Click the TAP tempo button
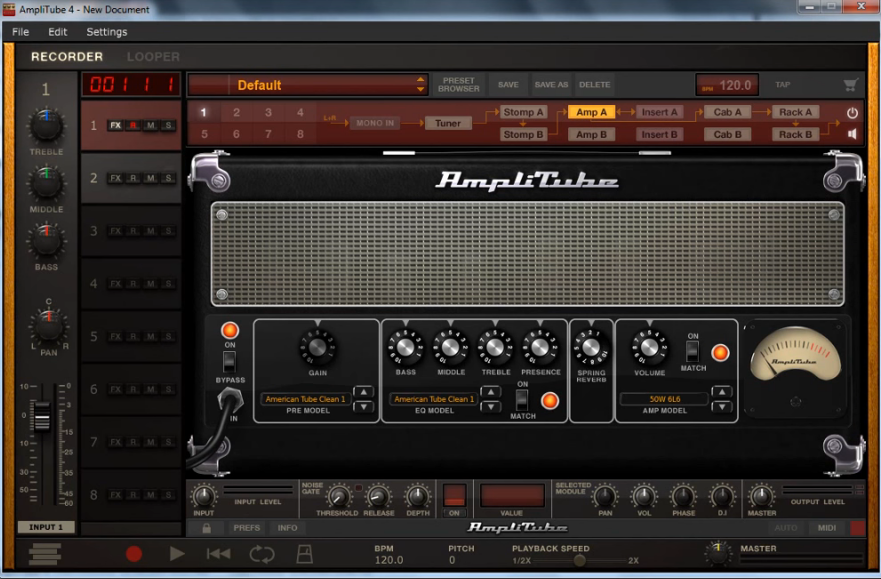The width and height of the screenshot is (881, 579). click(x=783, y=85)
